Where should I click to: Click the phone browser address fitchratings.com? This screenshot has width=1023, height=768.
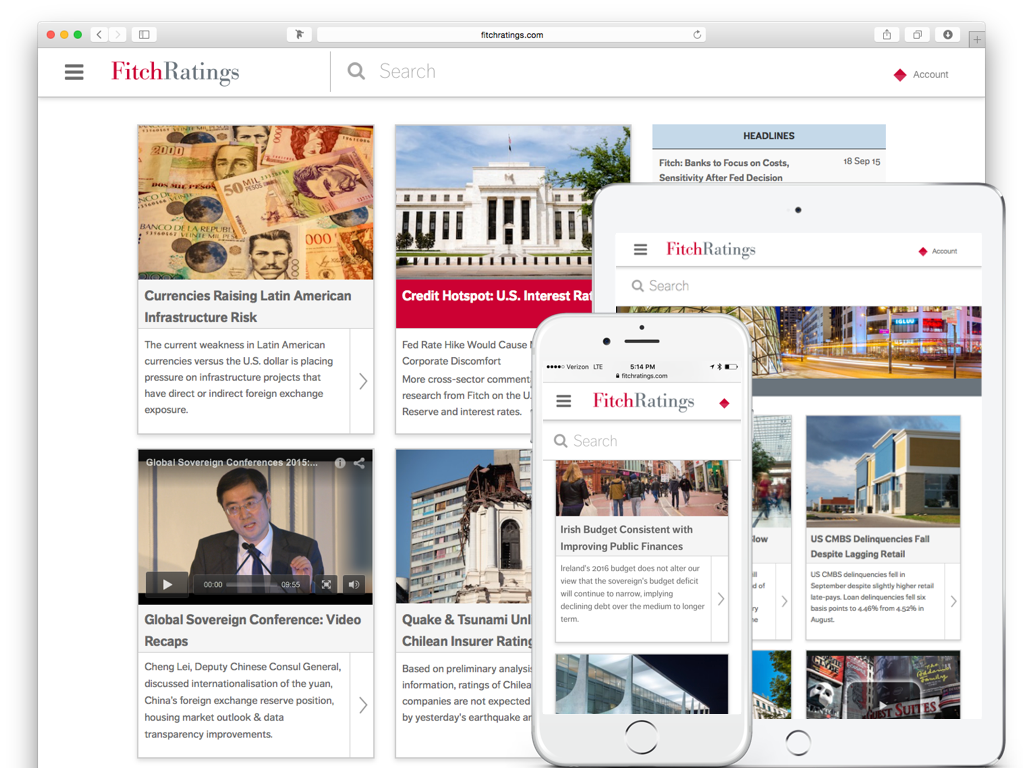click(x=641, y=376)
